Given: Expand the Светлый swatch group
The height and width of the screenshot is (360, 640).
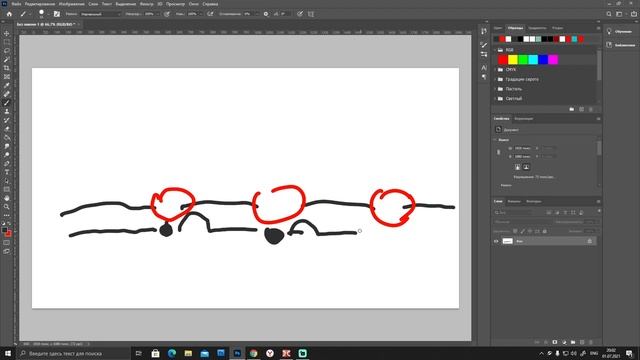Looking at the screenshot, I should click(x=496, y=98).
